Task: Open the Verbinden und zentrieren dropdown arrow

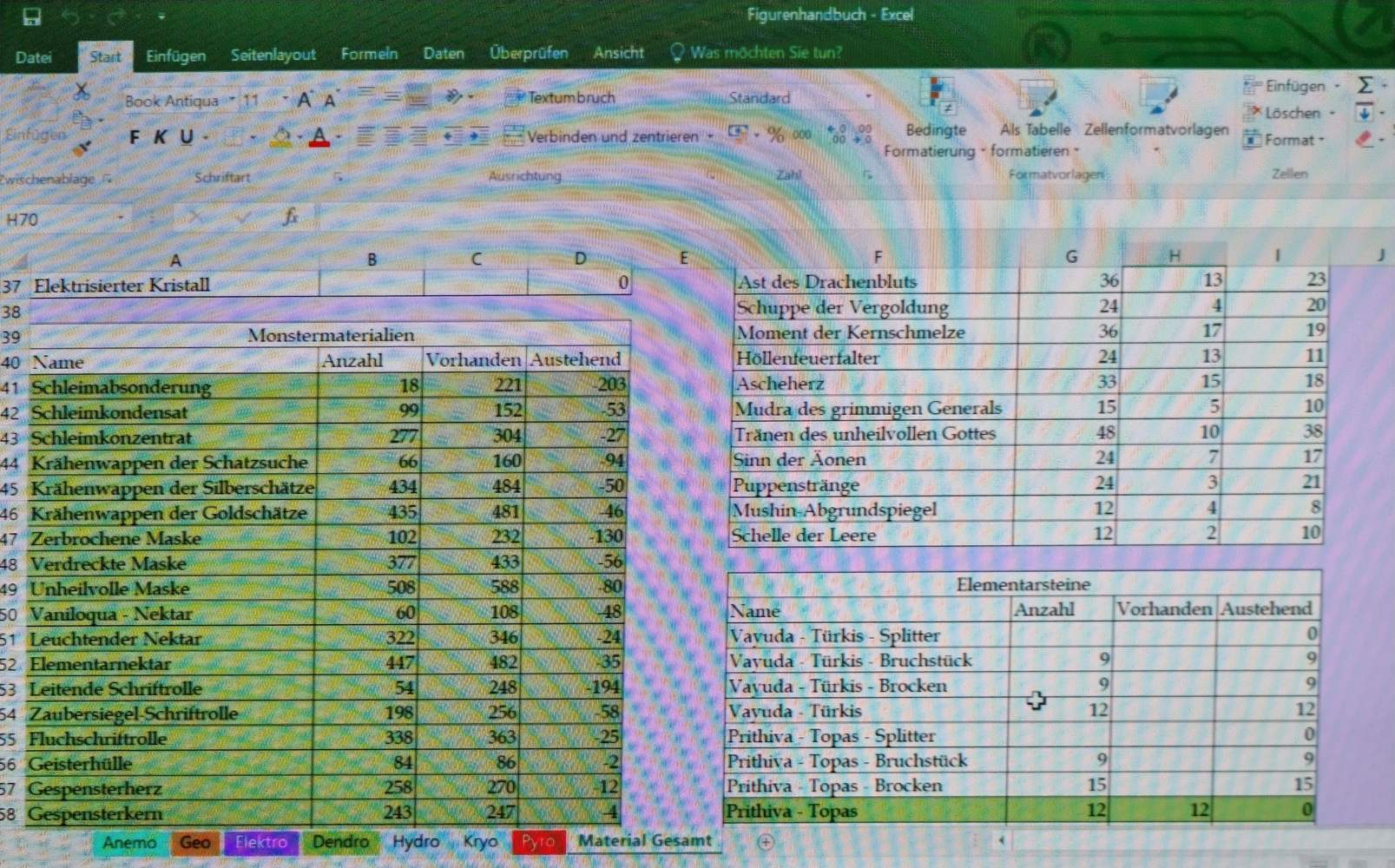Action: click(x=710, y=136)
